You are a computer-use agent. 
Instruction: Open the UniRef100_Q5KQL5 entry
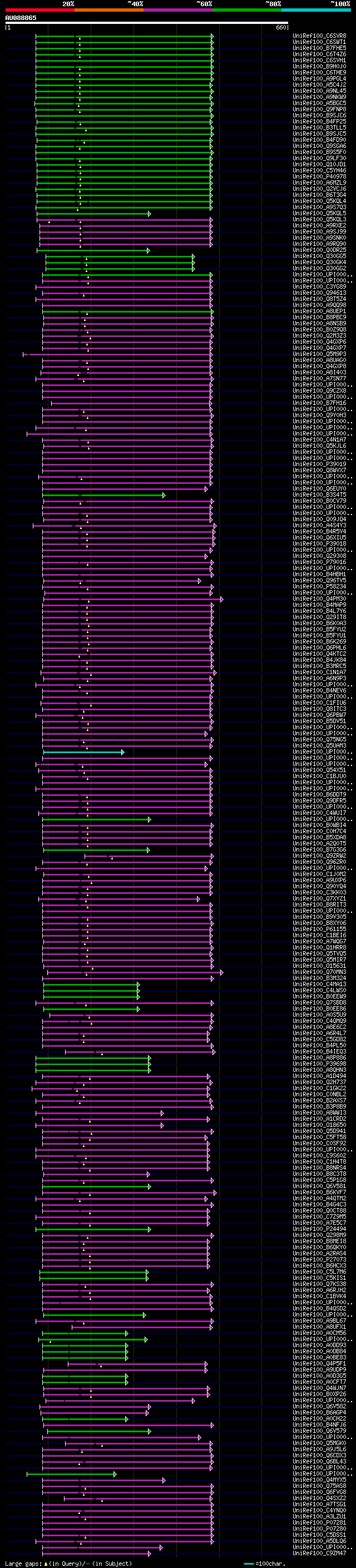pos(319,214)
